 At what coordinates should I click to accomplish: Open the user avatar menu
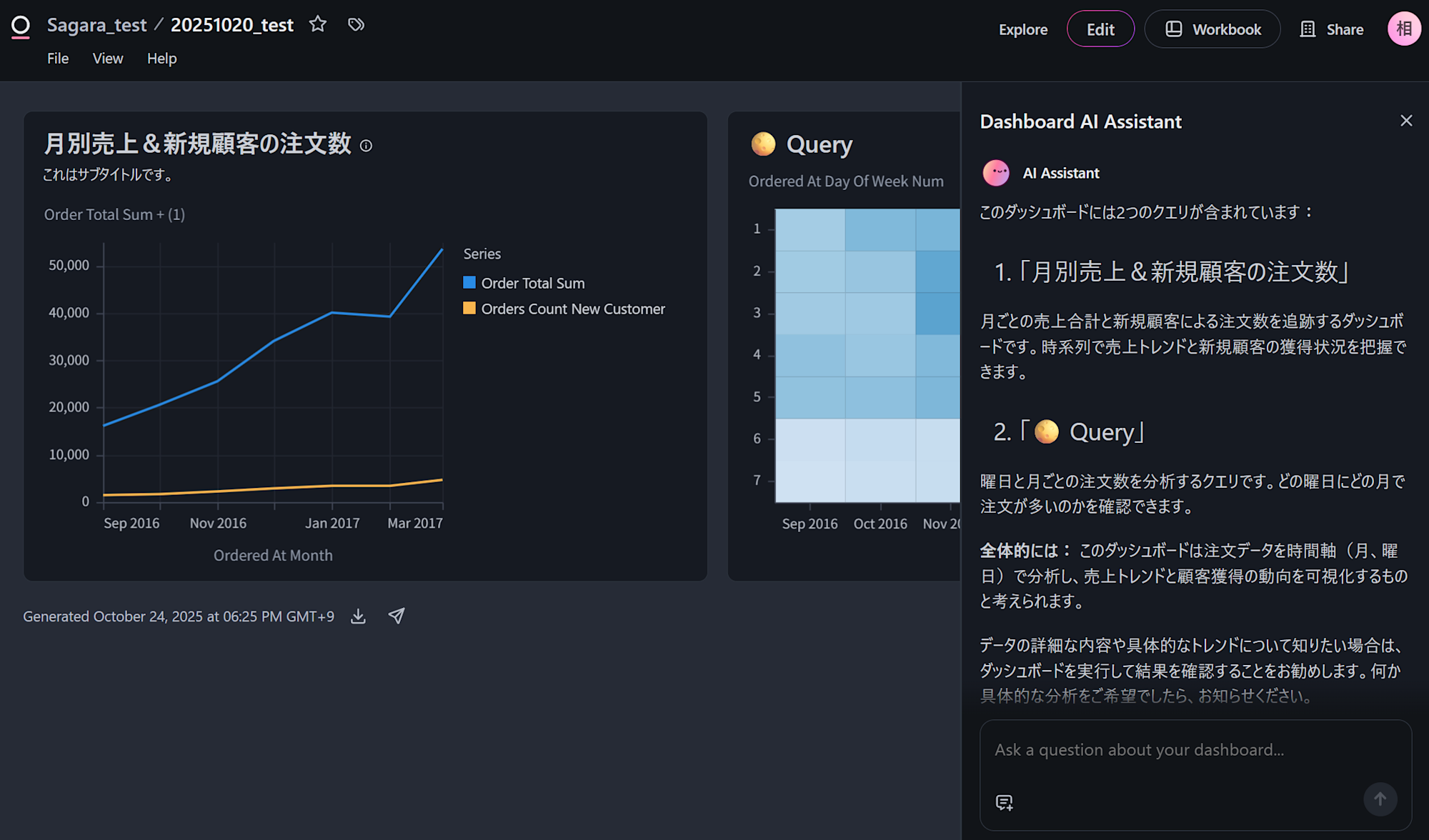click(1403, 29)
